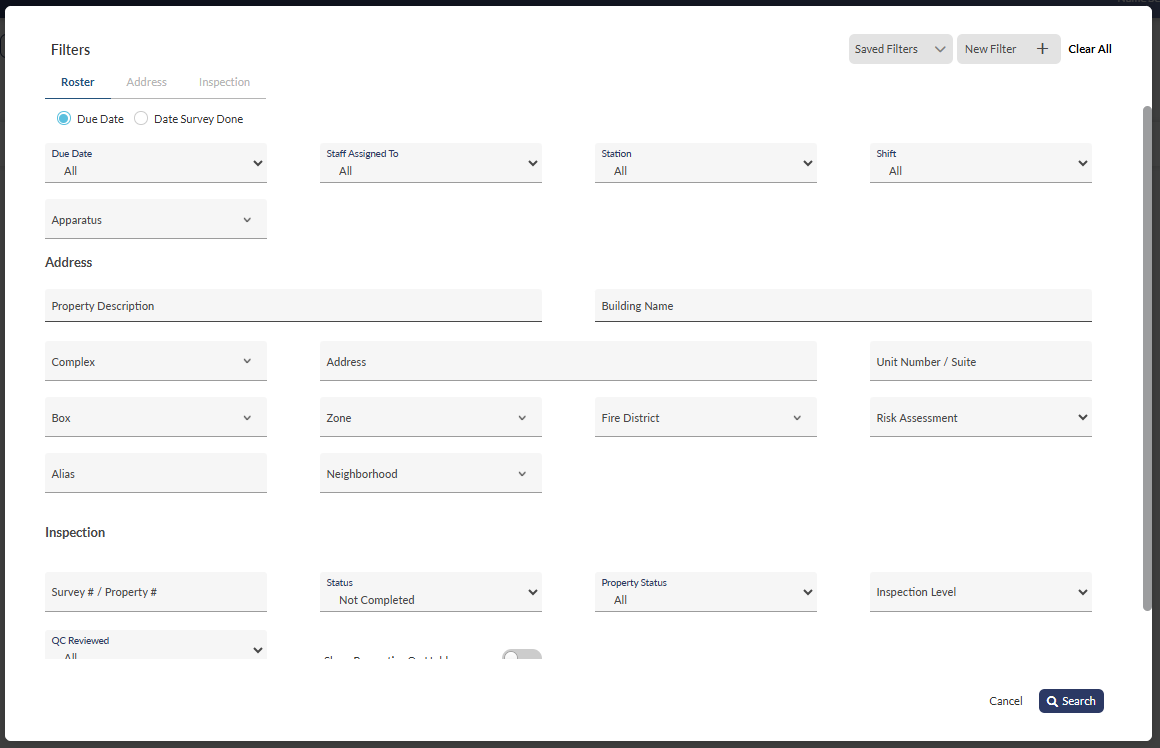Click the magnifier Search button

point(1071,701)
